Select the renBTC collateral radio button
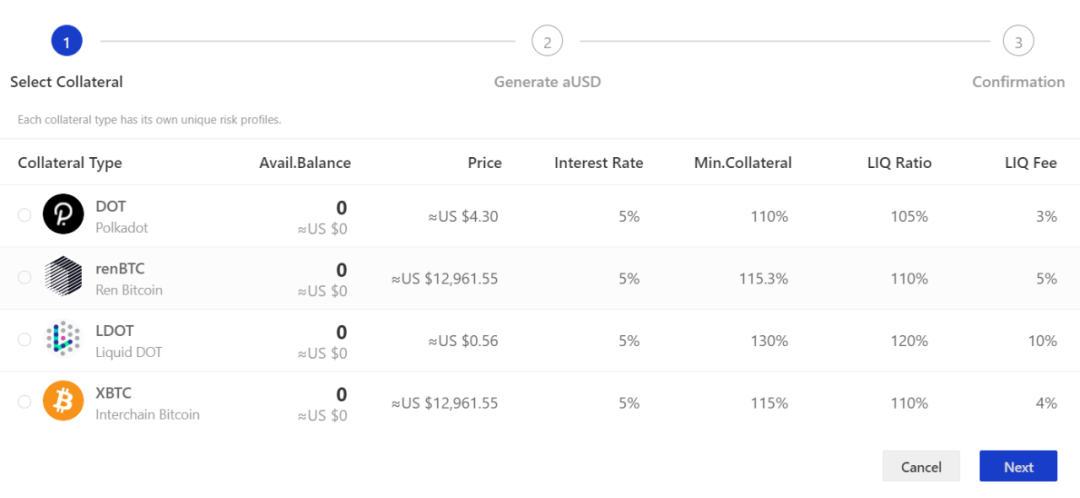 (x=25, y=277)
